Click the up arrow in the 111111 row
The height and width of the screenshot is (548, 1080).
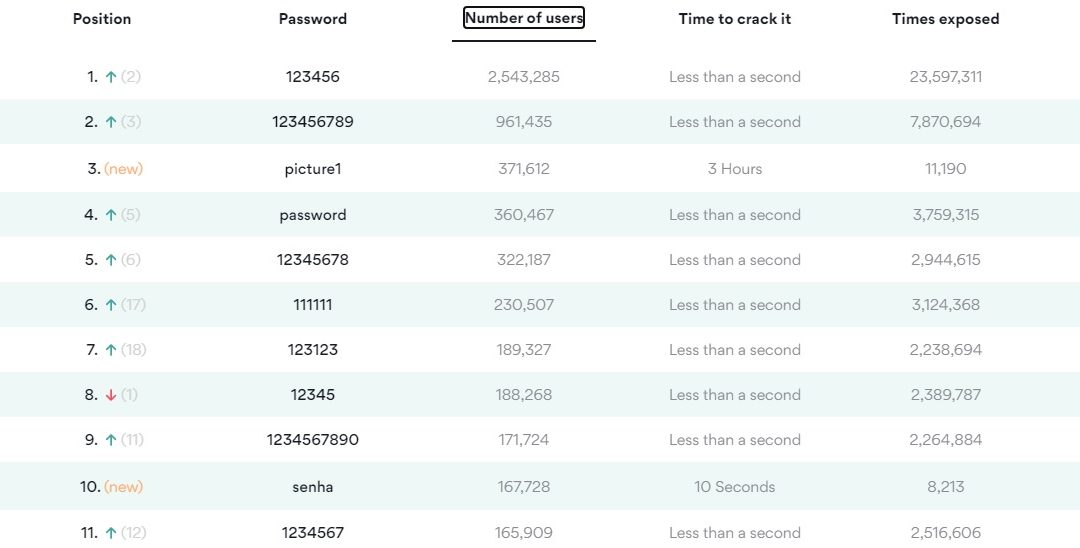(111, 305)
